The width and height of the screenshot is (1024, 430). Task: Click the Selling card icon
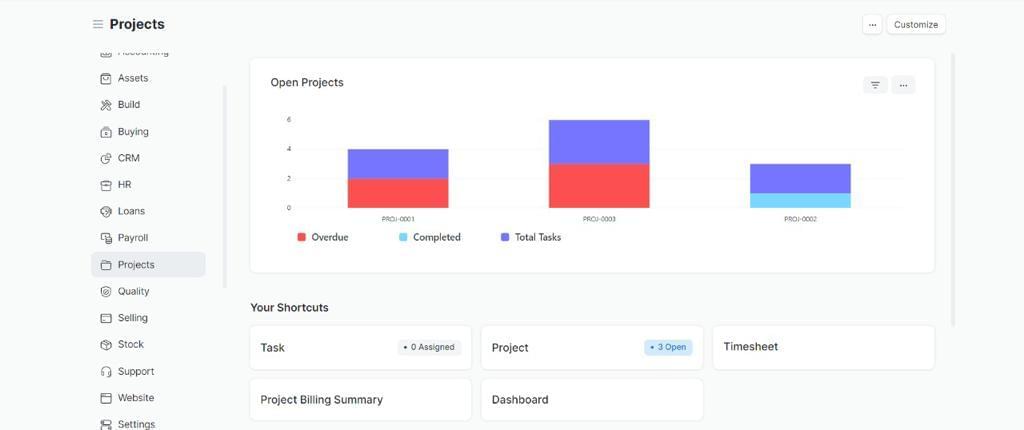pos(106,318)
